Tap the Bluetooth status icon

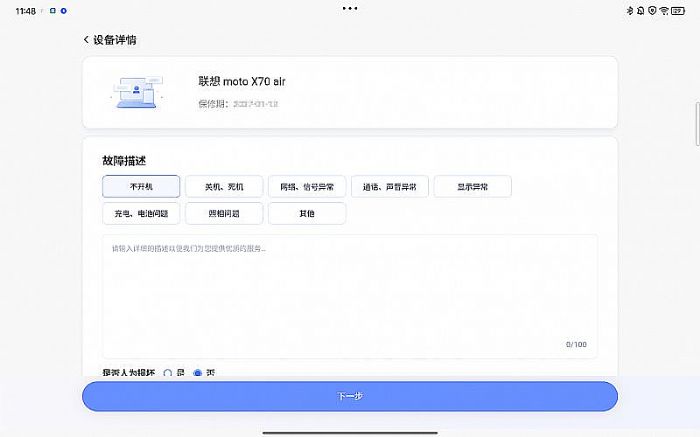tap(629, 10)
